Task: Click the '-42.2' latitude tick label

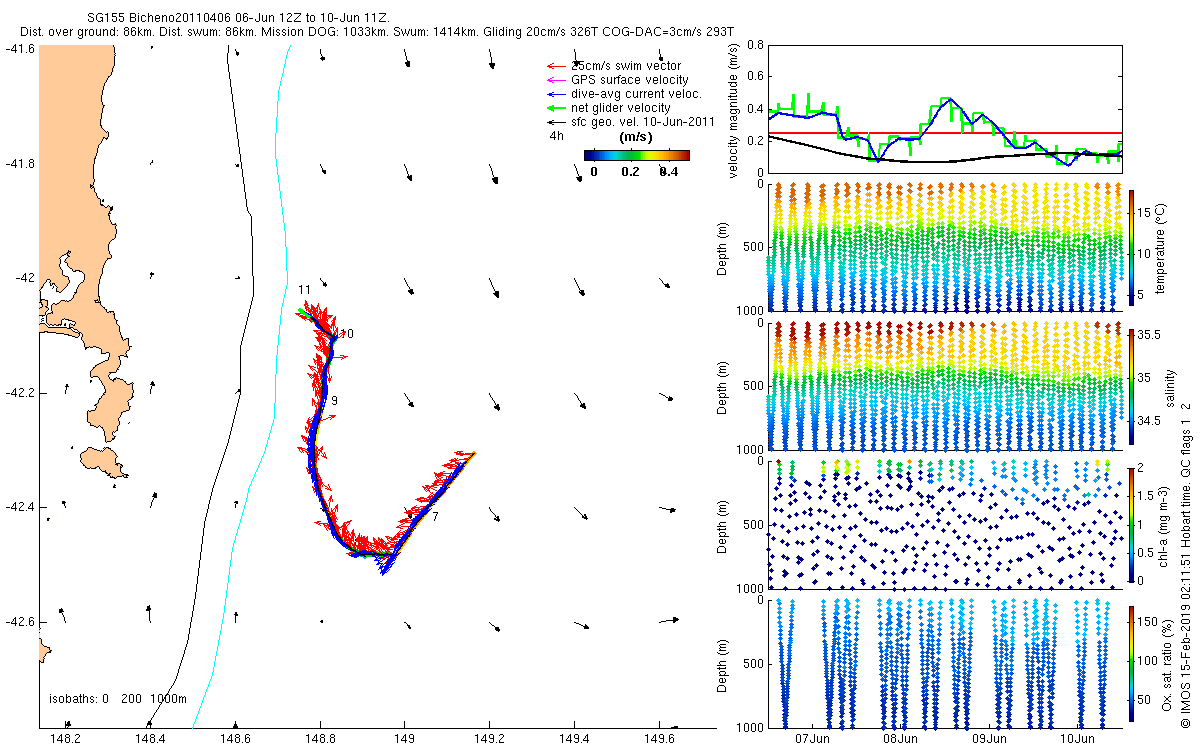Action: (x=19, y=393)
